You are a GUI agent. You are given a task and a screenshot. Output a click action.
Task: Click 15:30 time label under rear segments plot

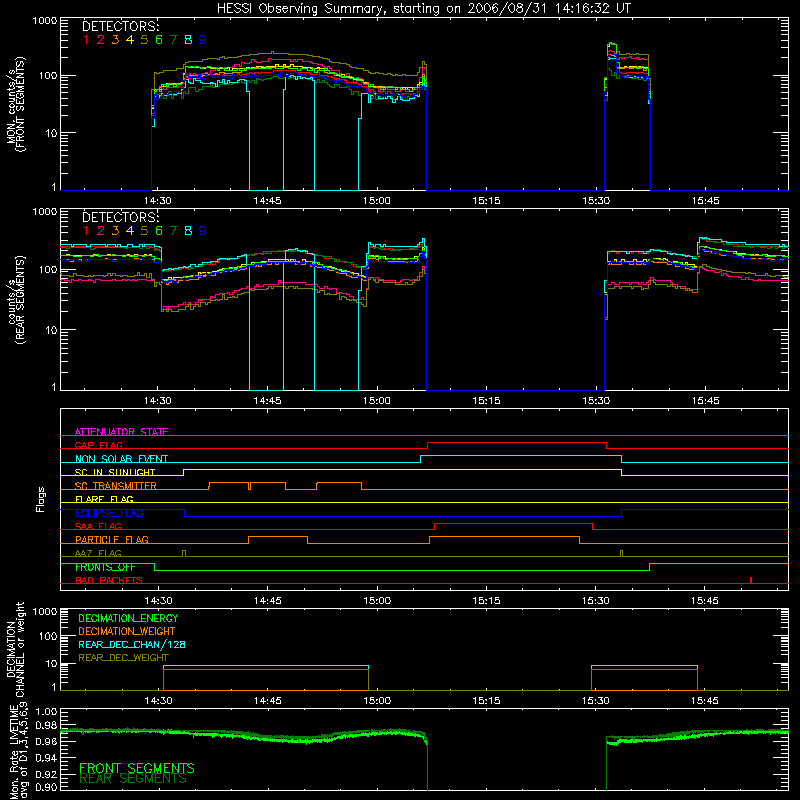[596, 401]
